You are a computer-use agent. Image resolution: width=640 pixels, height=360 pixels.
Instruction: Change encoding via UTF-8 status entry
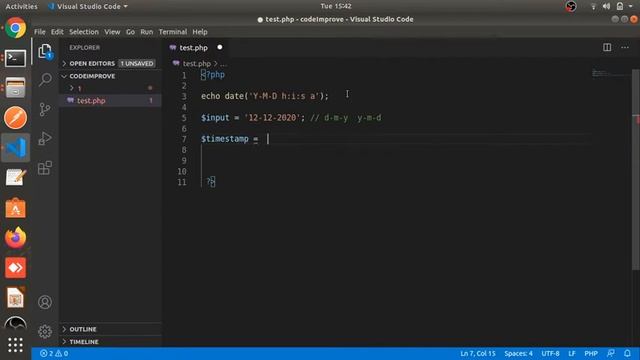point(550,353)
